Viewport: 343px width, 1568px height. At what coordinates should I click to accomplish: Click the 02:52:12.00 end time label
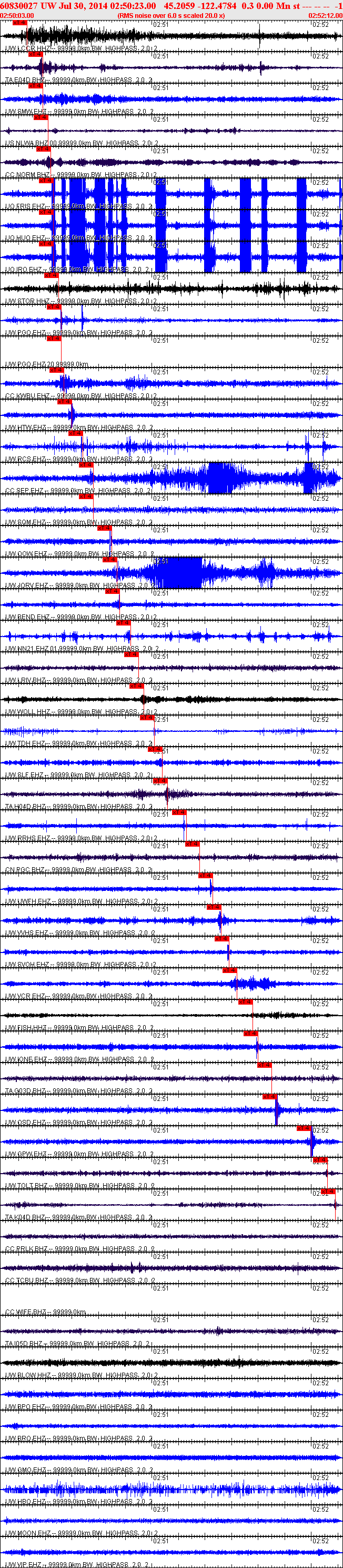tap(325, 15)
